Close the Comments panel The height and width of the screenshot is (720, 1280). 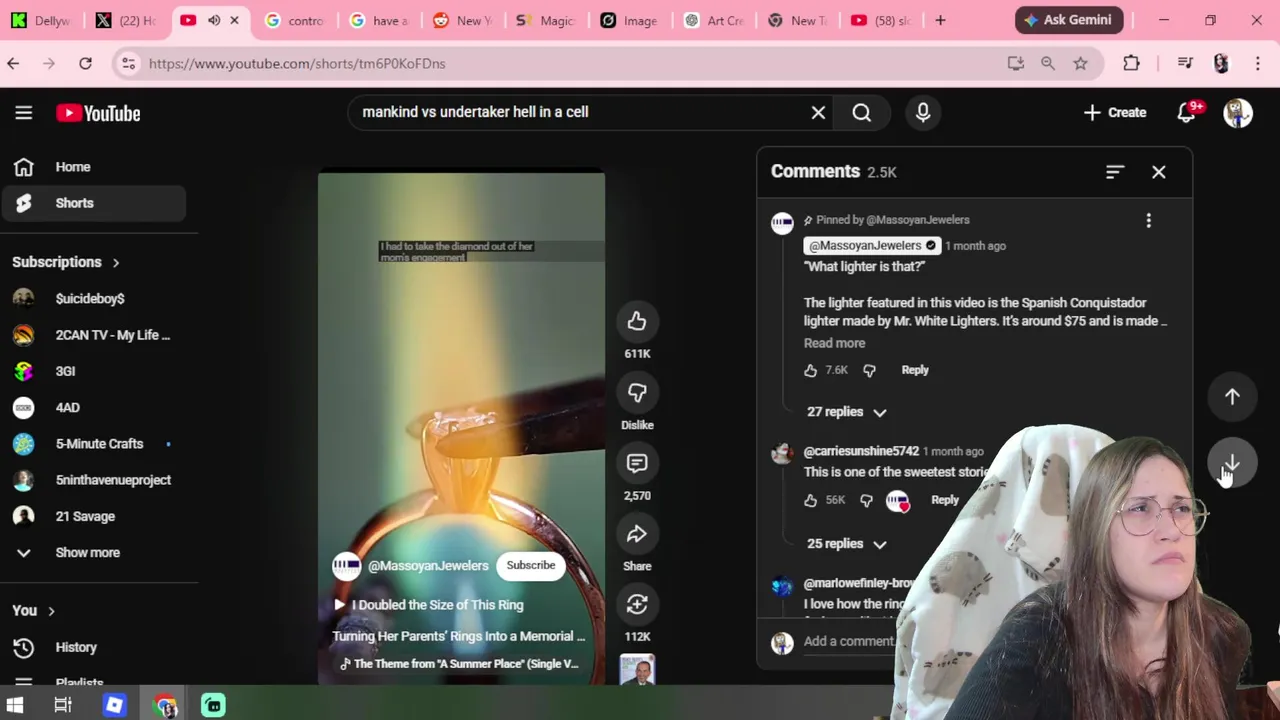tap(1159, 172)
